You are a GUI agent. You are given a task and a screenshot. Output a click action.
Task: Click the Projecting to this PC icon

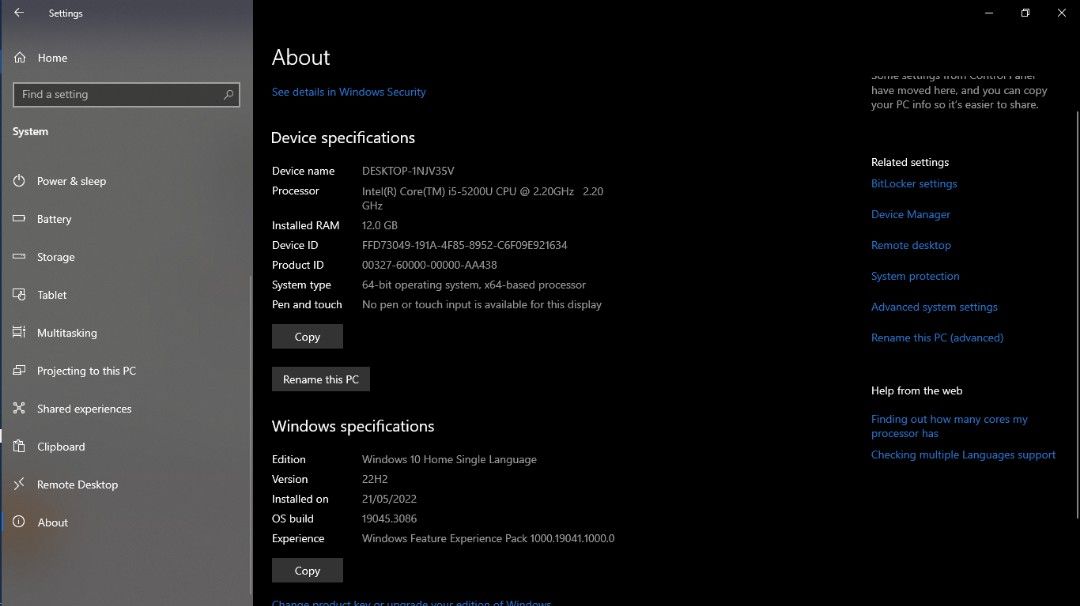(x=19, y=370)
